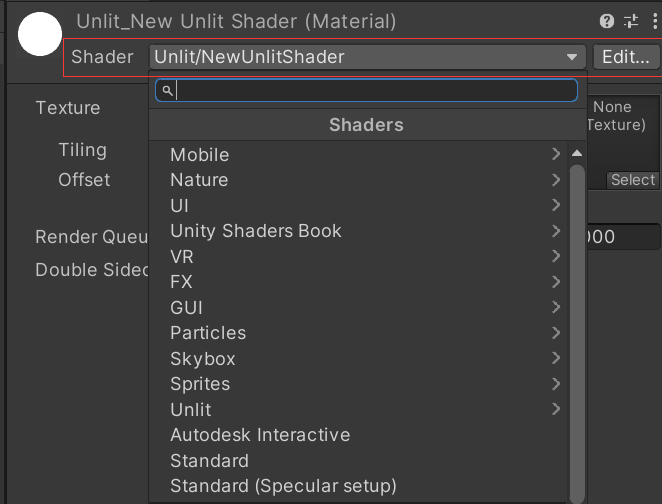Open the Unlit shader category
This screenshot has width=662, height=504.
359,409
